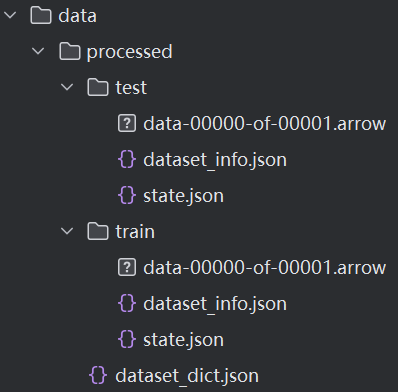Click the train folder icon
The width and height of the screenshot is (398, 392).
click(x=98, y=231)
